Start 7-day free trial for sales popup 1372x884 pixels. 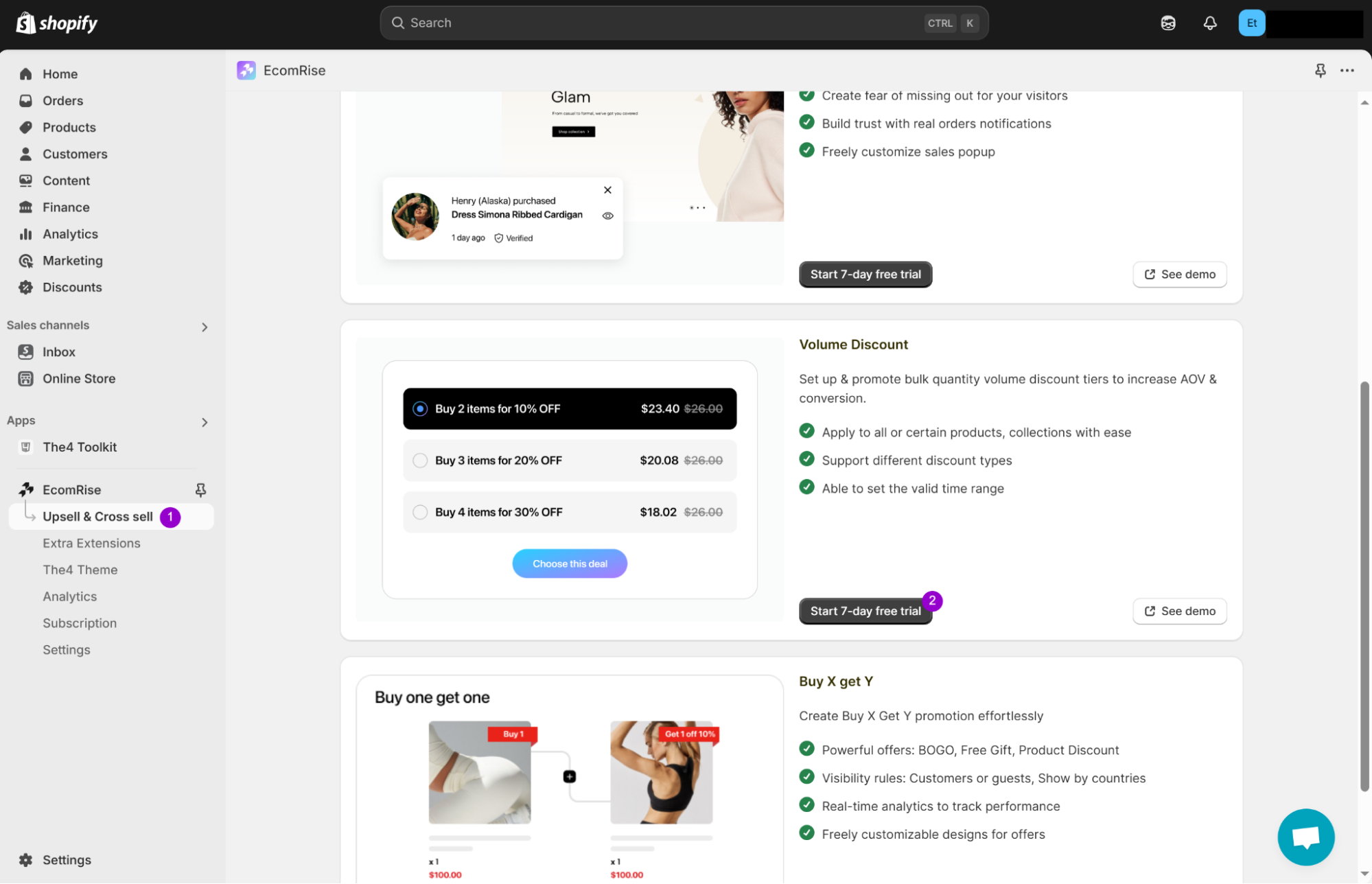pos(865,275)
